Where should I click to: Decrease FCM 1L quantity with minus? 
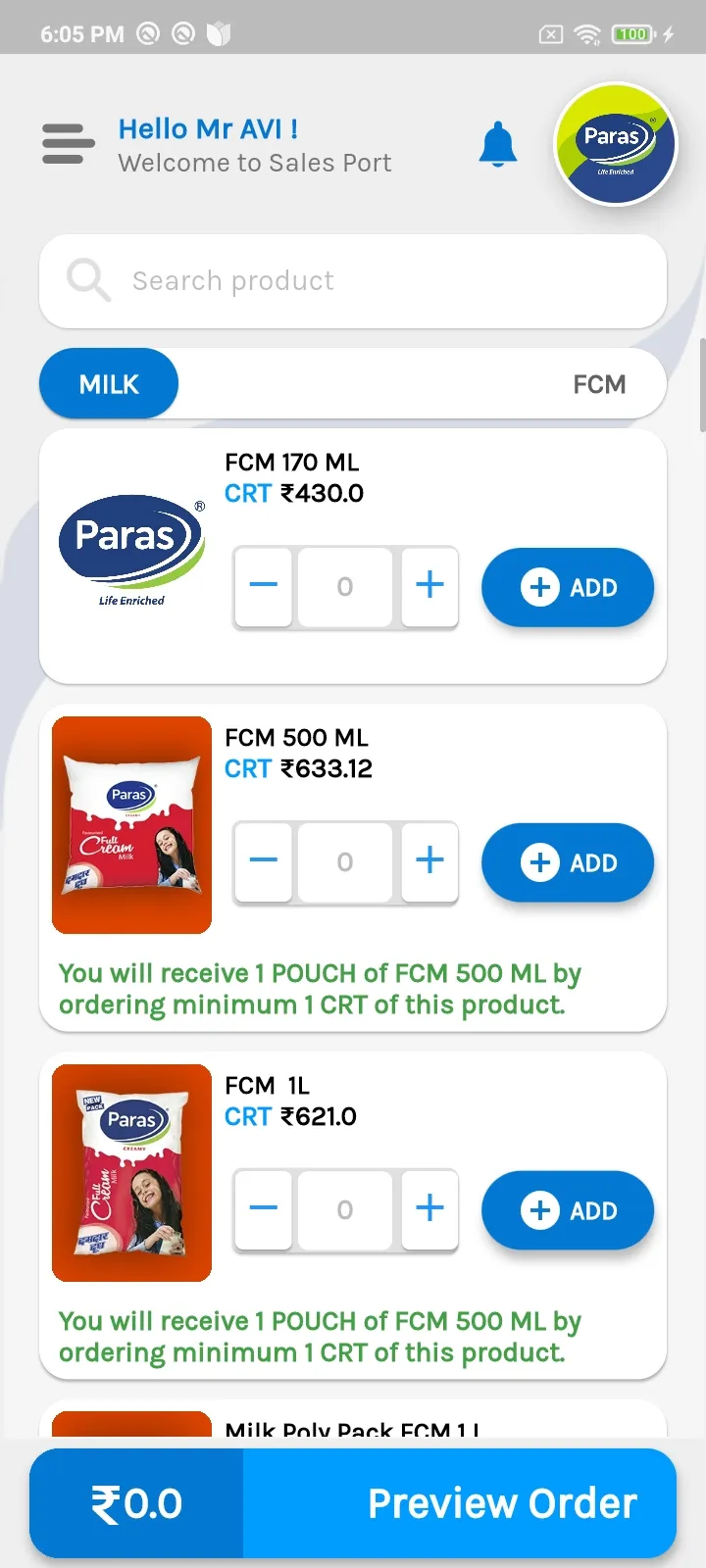(263, 1209)
